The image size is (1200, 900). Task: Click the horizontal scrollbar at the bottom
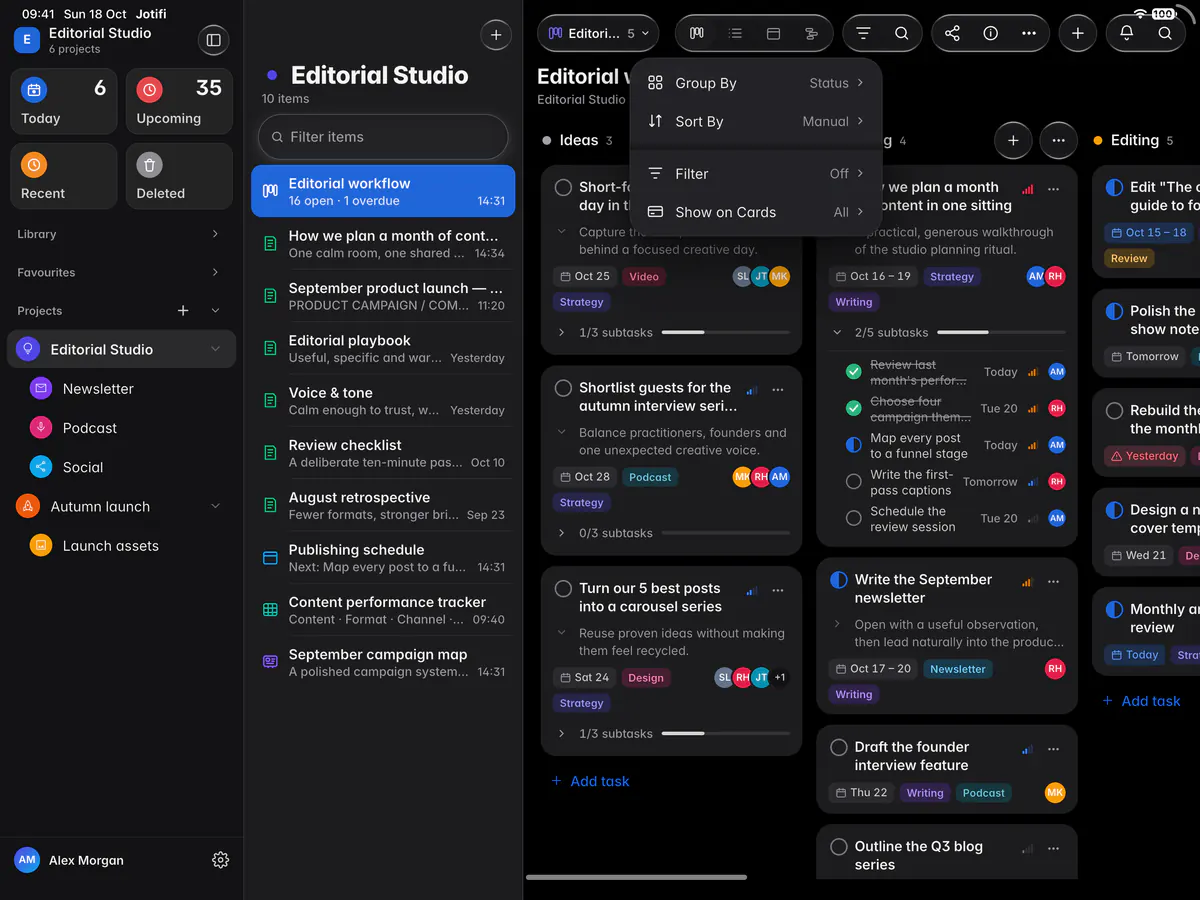tap(636, 877)
